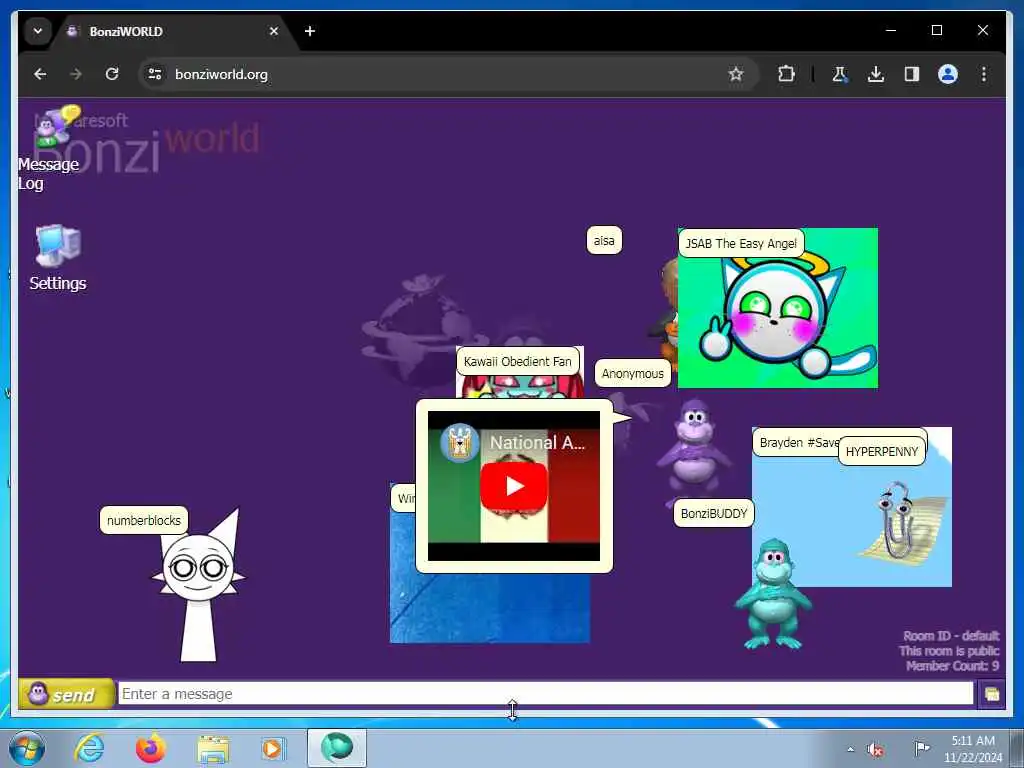Click the browser forward arrow

coord(76,74)
